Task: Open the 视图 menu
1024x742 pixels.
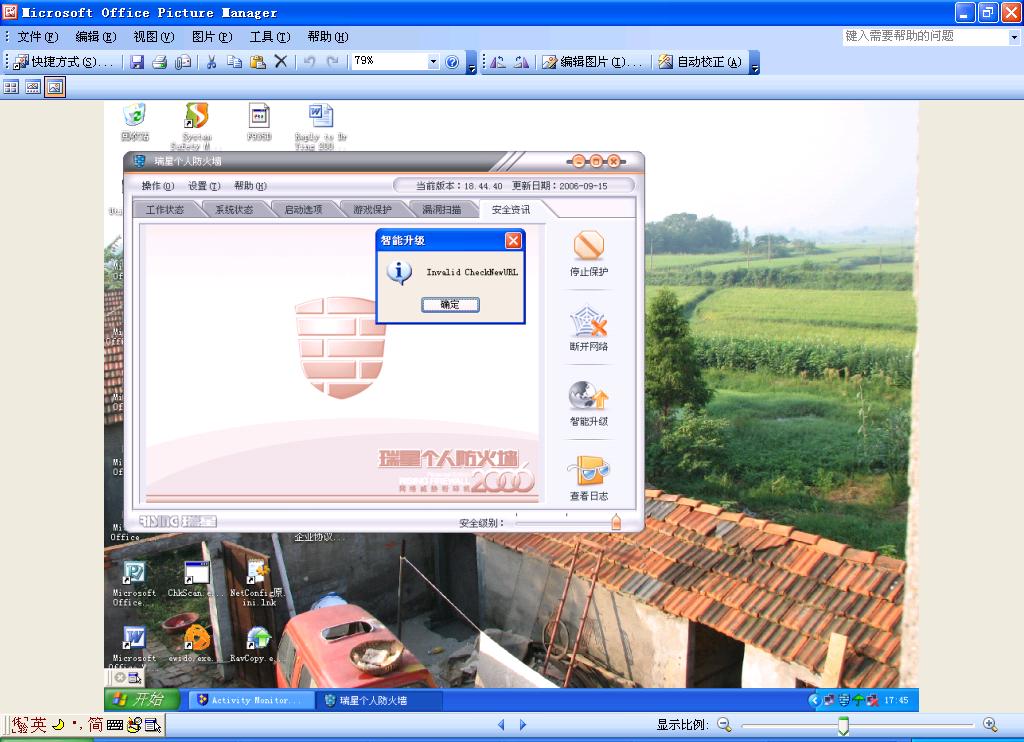Action: 153,37
